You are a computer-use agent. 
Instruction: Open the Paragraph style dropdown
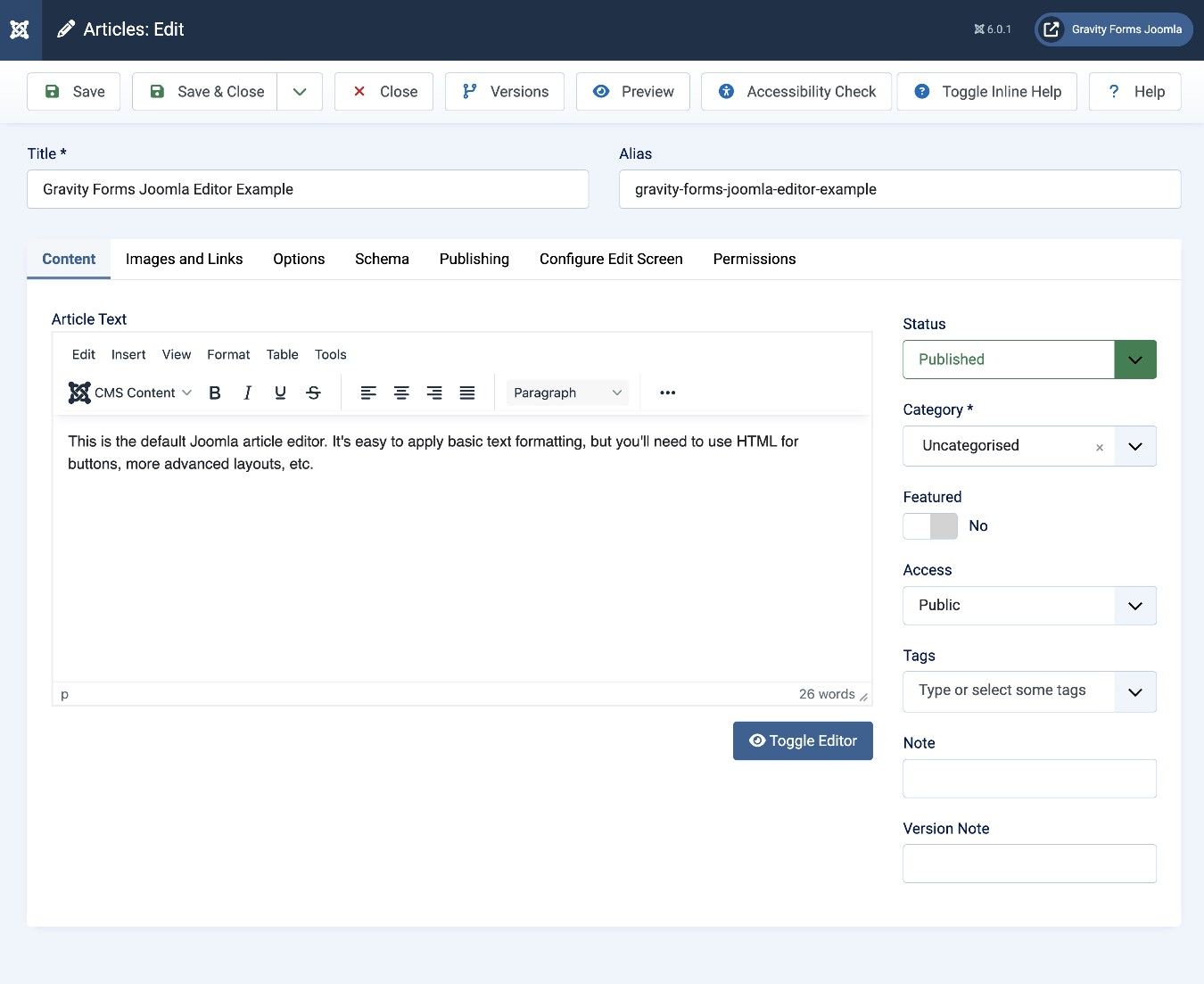click(x=567, y=393)
